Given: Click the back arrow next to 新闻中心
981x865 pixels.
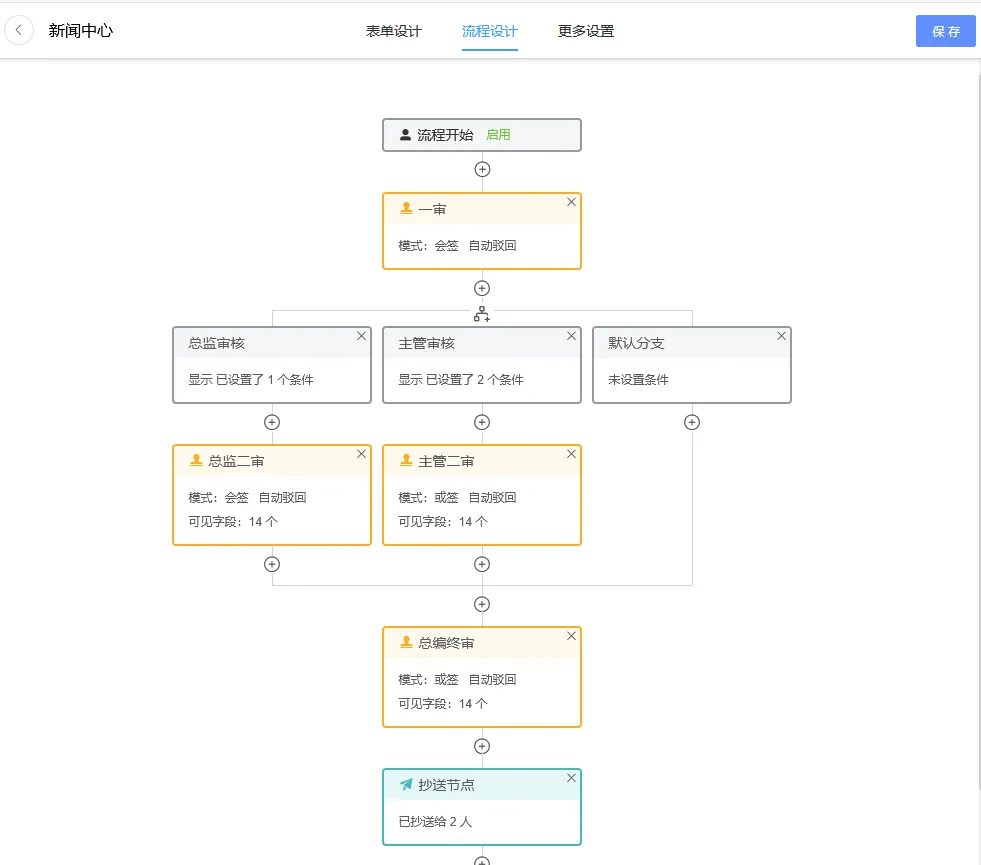Looking at the screenshot, I should coord(19,30).
